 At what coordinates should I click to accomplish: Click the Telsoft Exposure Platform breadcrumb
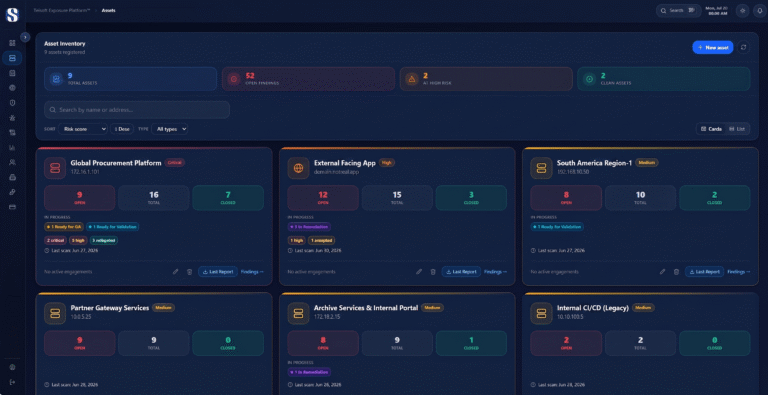pos(62,10)
